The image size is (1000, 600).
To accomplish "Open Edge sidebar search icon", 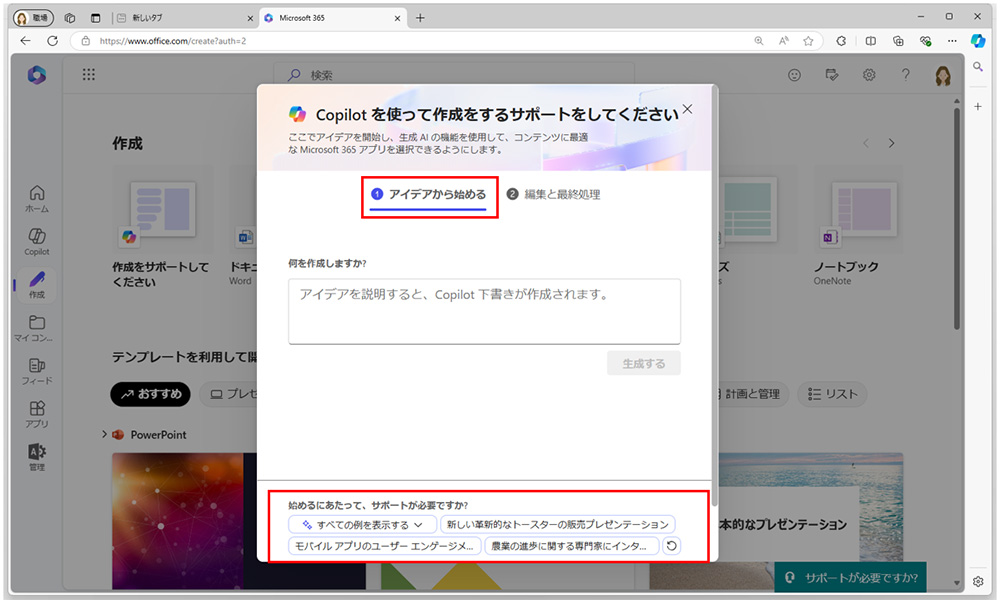I will tap(978, 66).
